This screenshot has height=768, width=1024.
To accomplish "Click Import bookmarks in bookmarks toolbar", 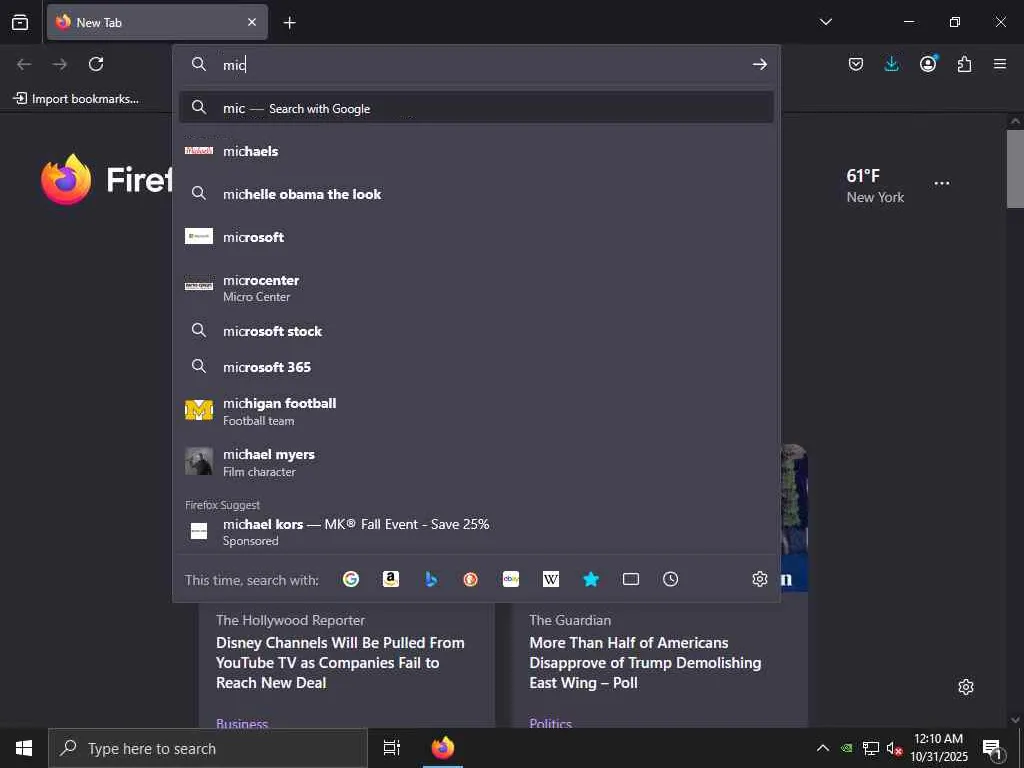I will [x=76, y=99].
